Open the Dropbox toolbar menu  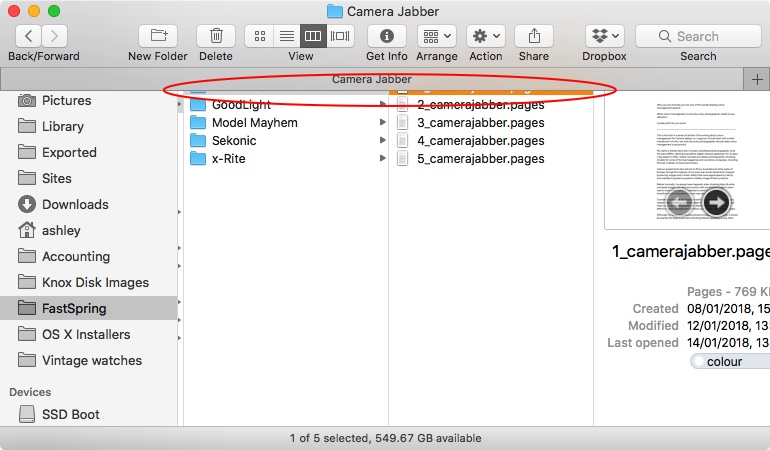click(605, 36)
